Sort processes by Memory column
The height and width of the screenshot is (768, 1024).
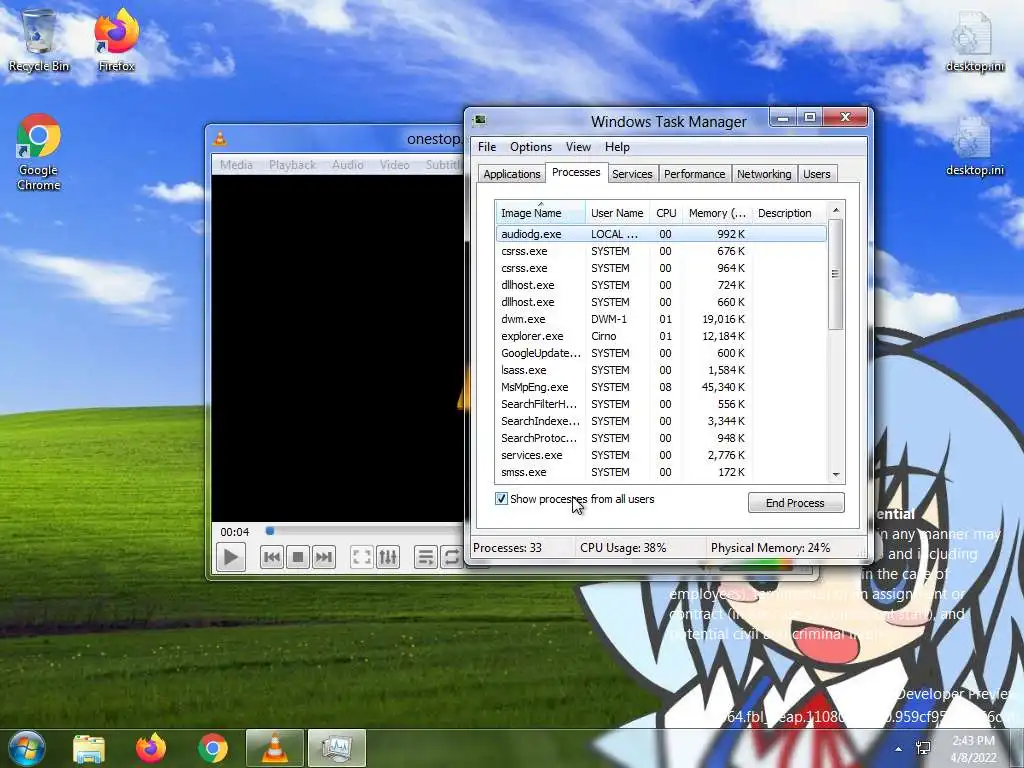coord(717,213)
